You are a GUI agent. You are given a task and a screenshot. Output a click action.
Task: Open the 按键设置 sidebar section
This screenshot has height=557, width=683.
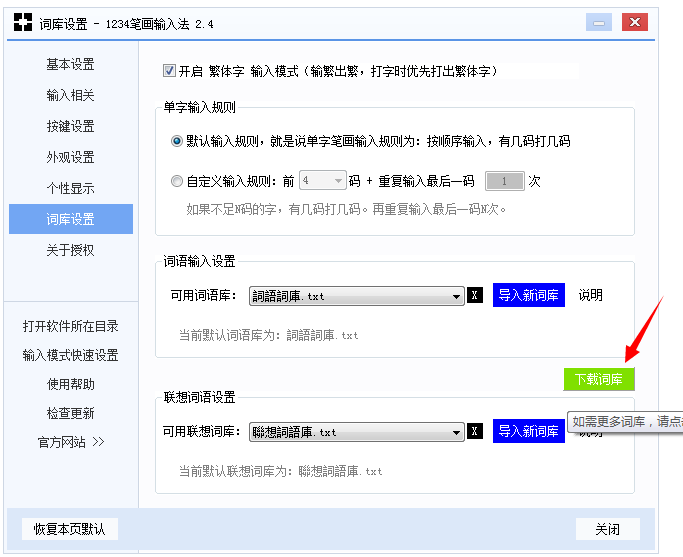pos(70,127)
